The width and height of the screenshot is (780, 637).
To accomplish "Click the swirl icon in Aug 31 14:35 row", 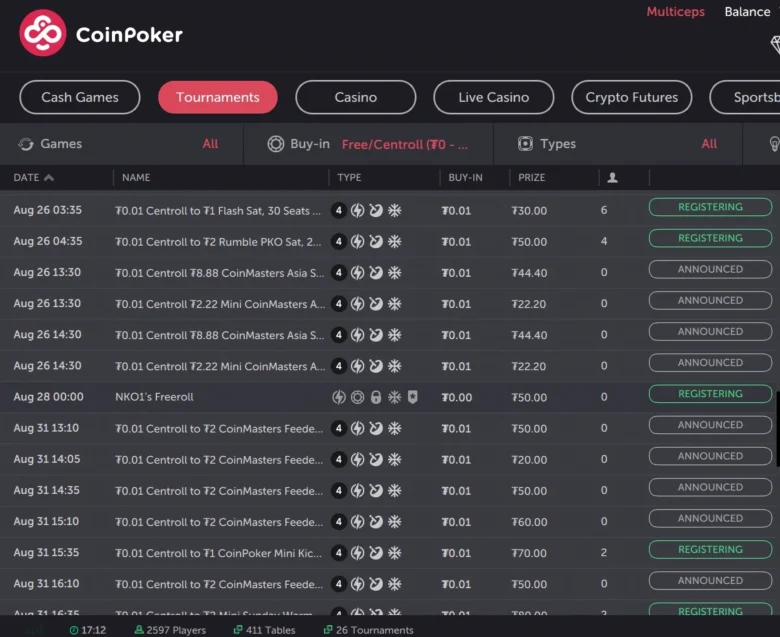I will (376, 491).
